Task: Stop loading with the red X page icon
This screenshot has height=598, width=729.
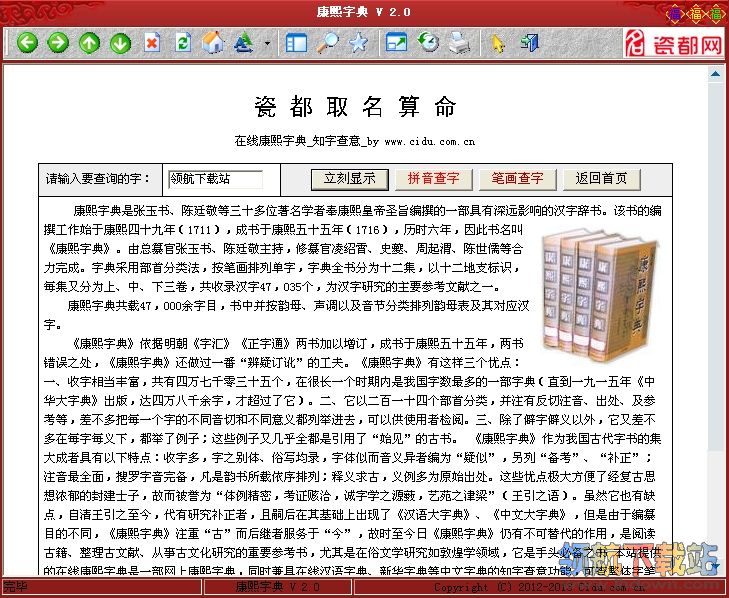Action: [152, 43]
